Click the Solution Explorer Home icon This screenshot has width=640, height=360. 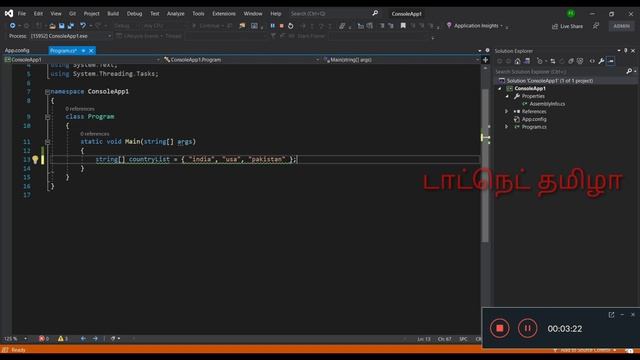tap(518, 61)
